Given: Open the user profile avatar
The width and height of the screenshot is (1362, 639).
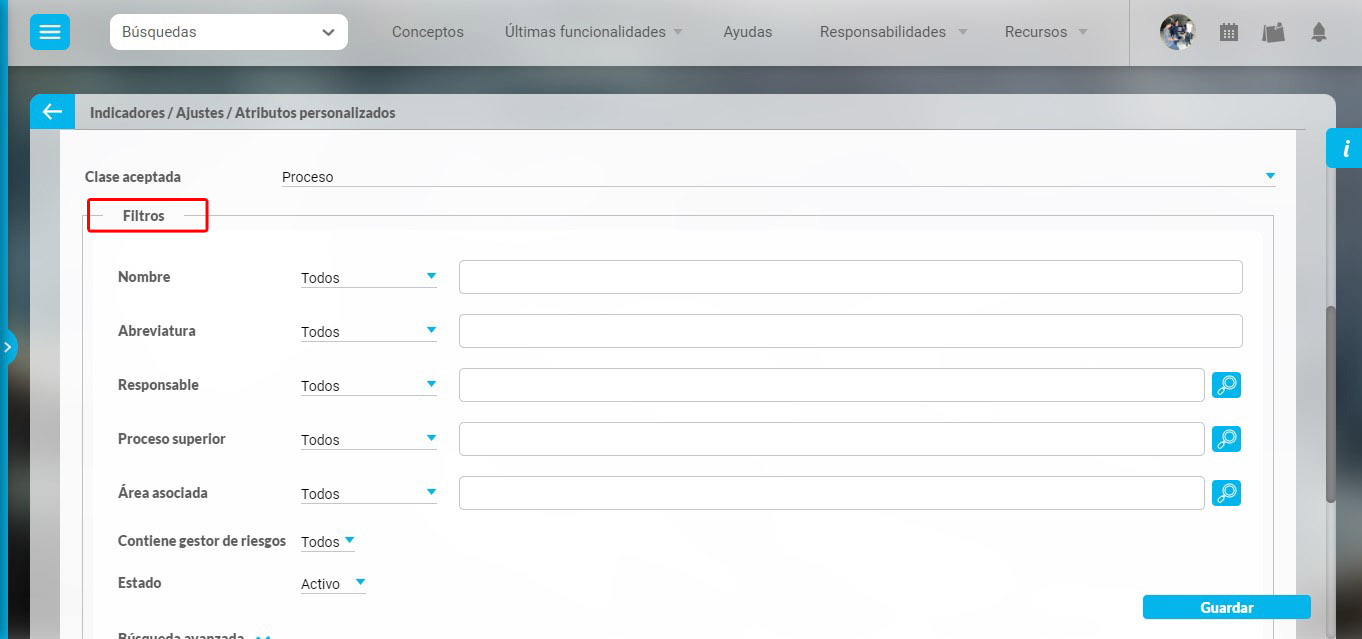Looking at the screenshot, I should pos(1177,32).
